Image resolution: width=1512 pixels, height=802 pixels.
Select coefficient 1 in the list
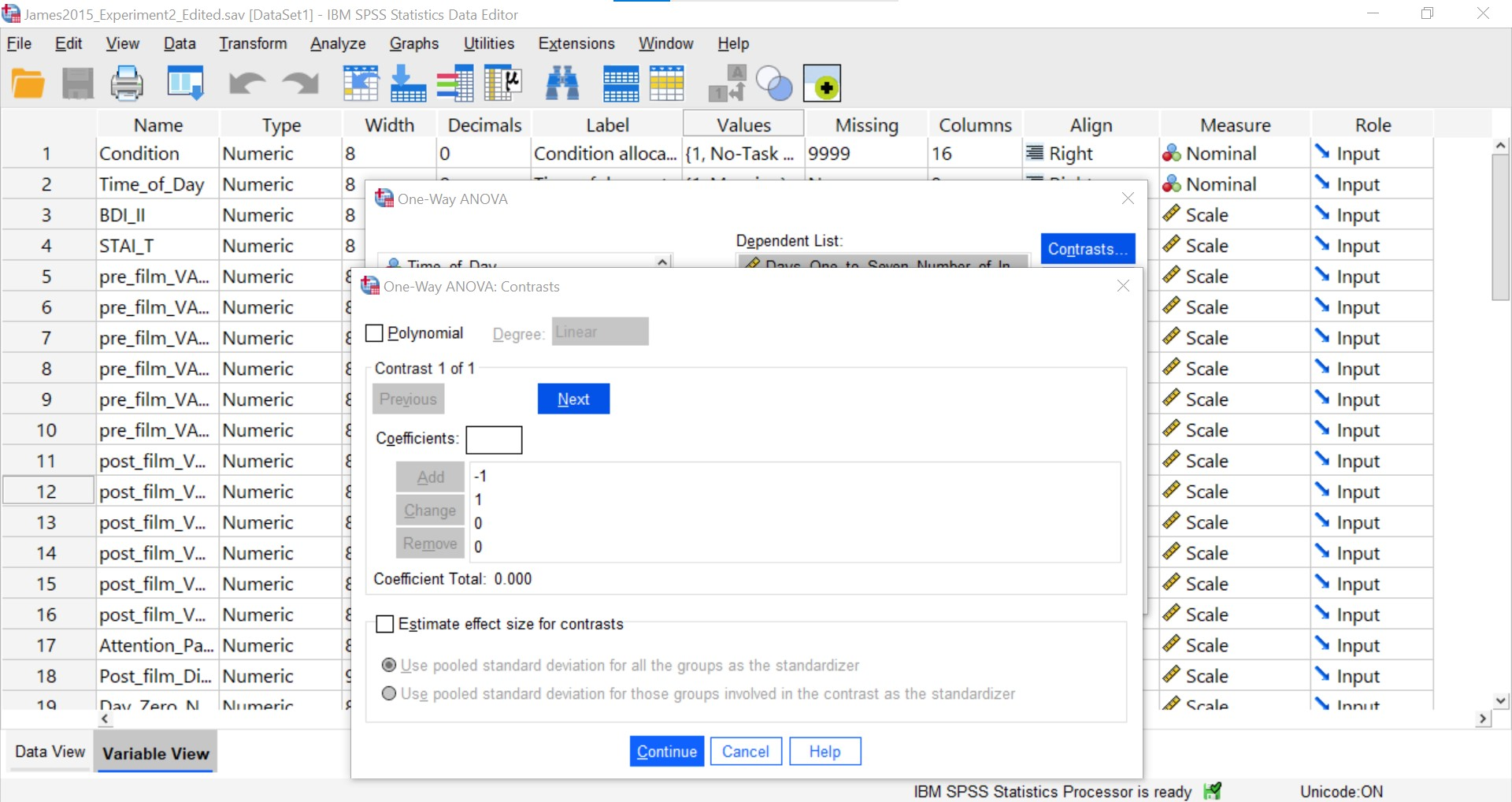pyautogui.click(x=795, y=499)
